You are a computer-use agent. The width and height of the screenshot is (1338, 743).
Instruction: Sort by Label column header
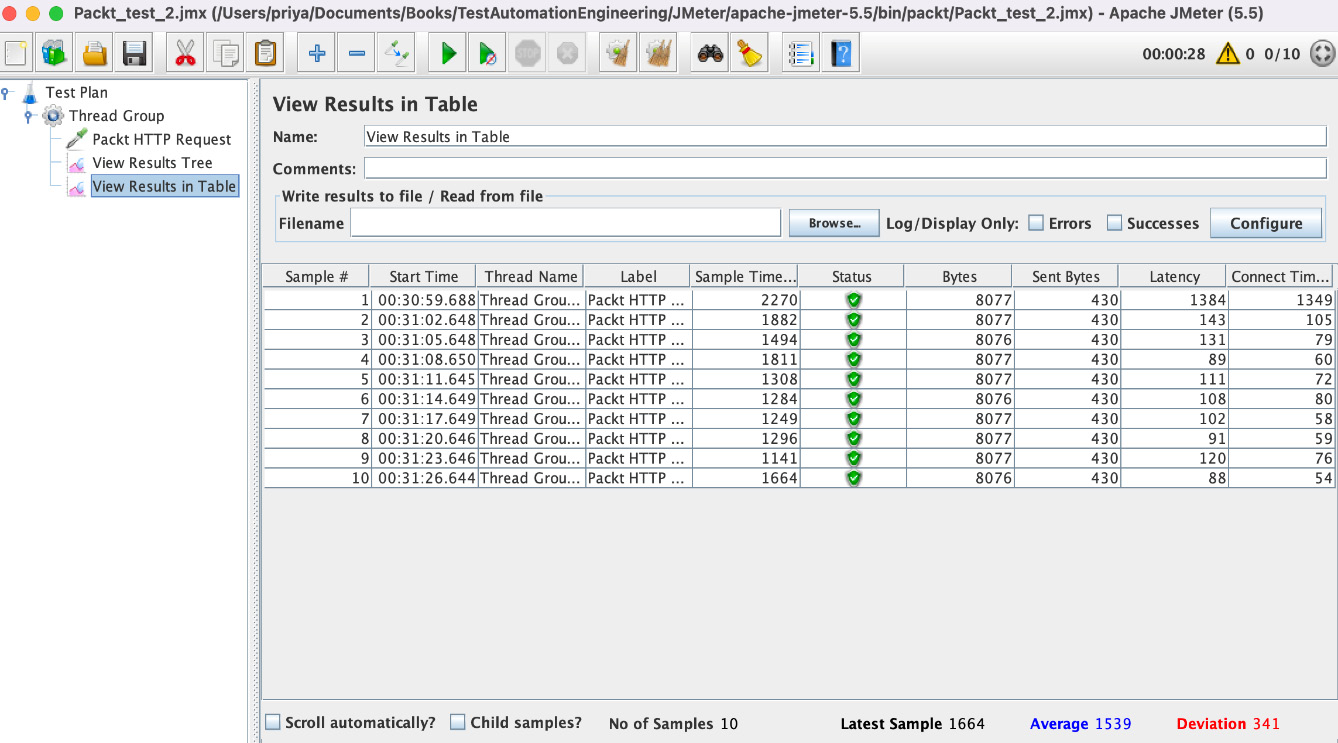(x=638, y=277)
